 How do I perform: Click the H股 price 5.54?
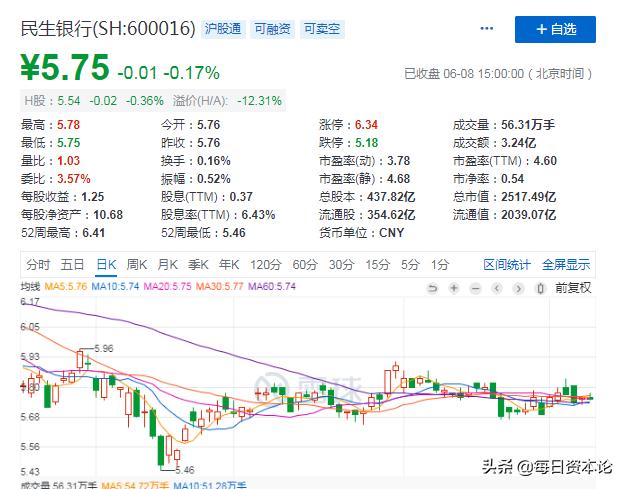pos(69,101)
